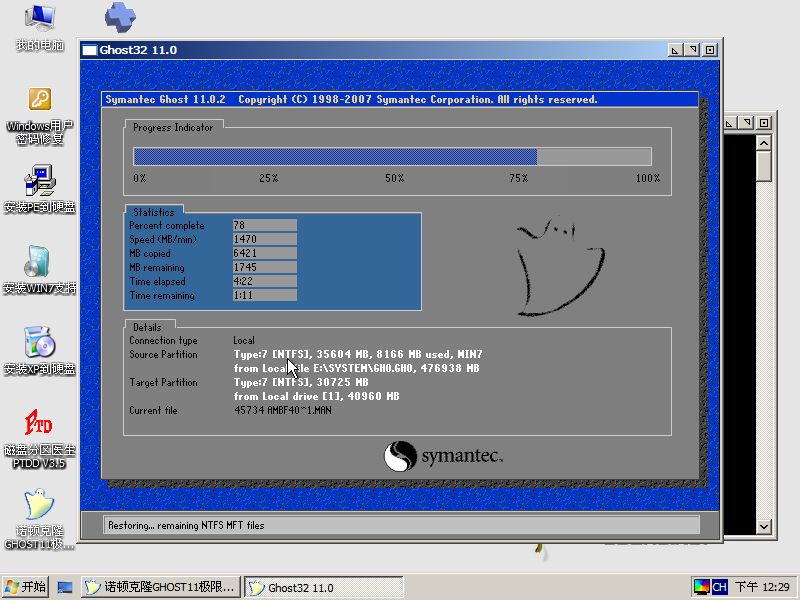Click the 'Progress Indicator' group label
Viewport: 800px width, 600px height.
(173, 128)
